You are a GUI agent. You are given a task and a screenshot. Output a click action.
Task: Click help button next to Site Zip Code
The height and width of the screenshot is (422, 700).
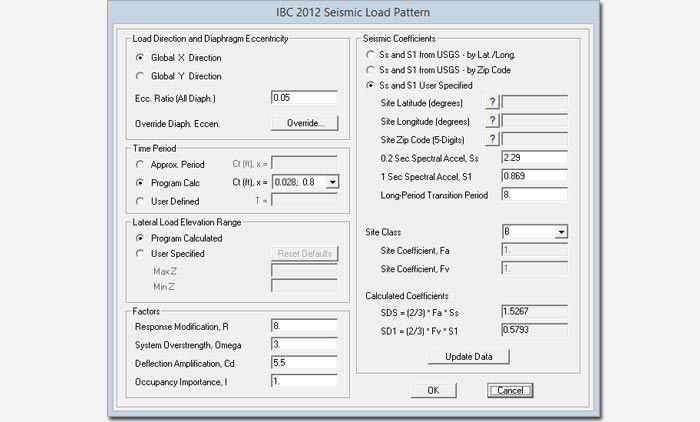coord(492,139)
